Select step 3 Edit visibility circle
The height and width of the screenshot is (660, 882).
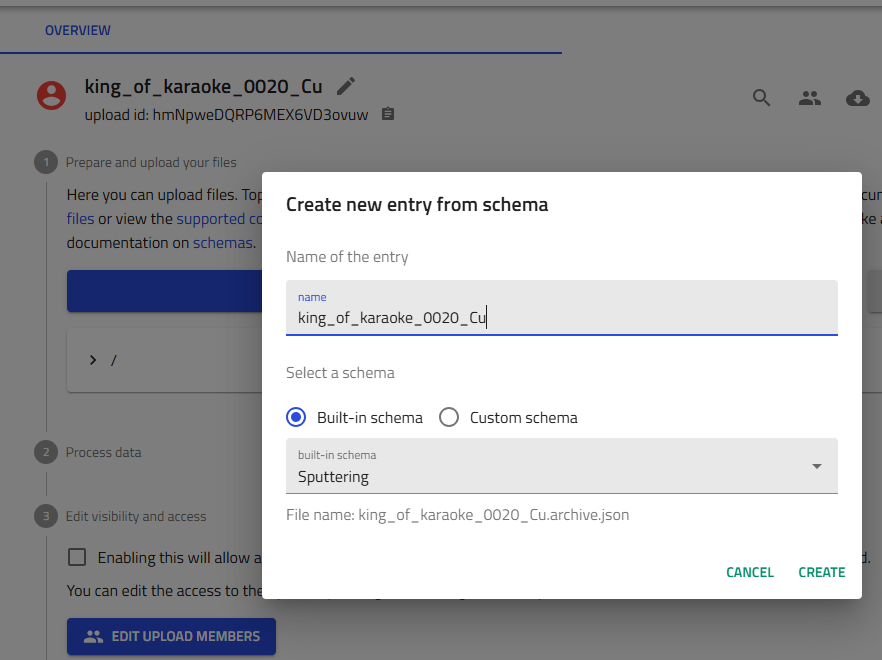pos(46,516)
